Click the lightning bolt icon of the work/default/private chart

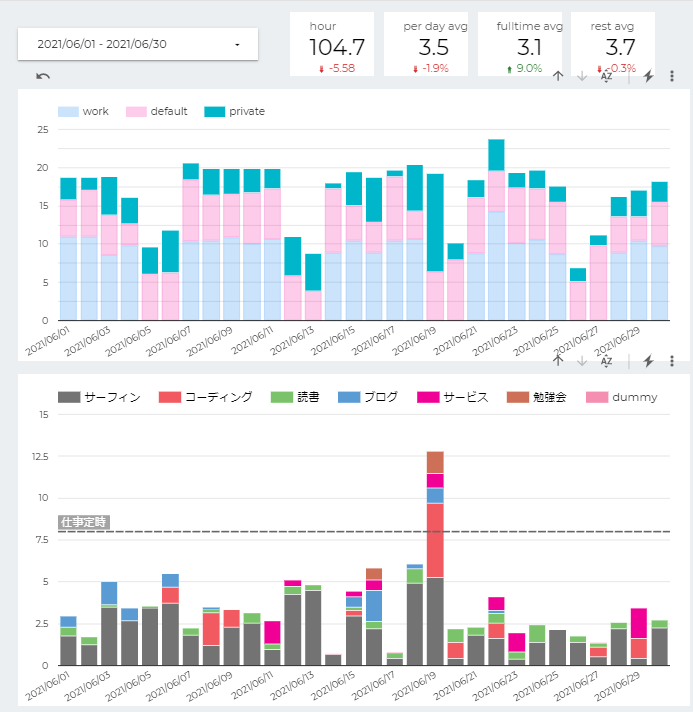click(x=648, y=76)
